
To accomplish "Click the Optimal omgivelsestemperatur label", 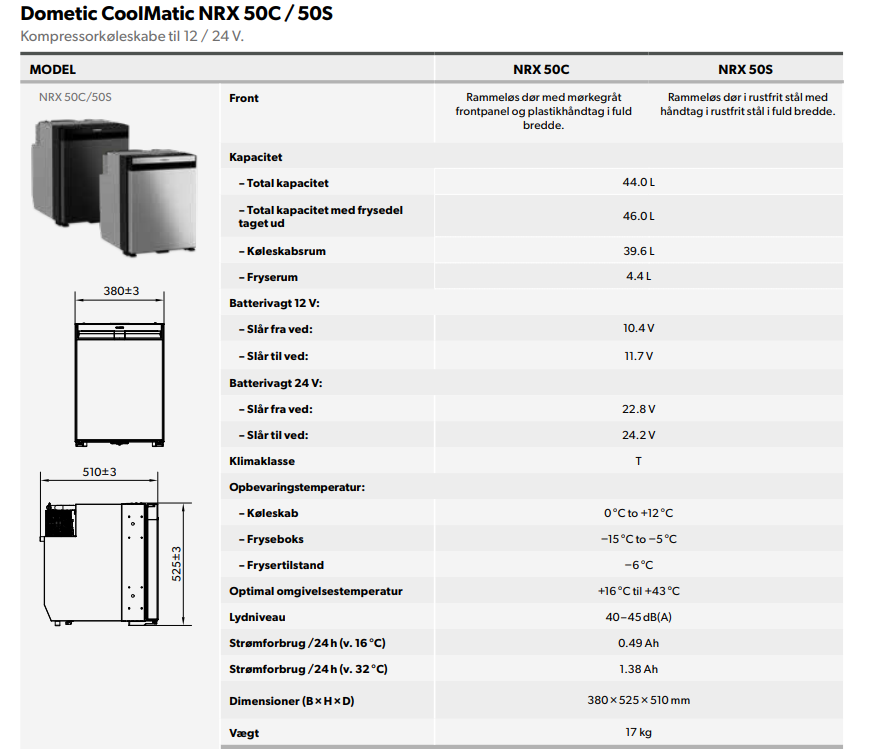I will coord(316,591).
